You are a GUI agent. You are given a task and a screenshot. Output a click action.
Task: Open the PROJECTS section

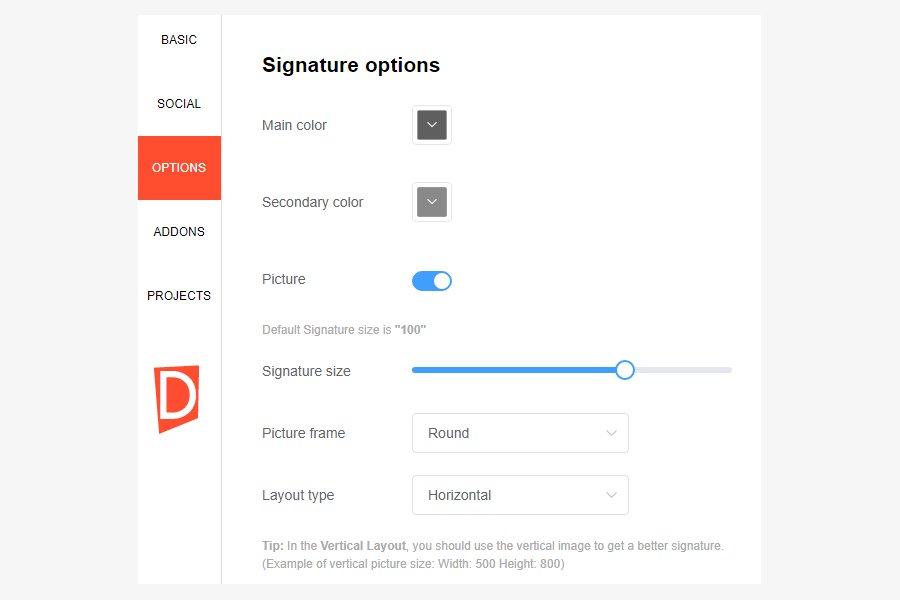[x=178, y=295]
